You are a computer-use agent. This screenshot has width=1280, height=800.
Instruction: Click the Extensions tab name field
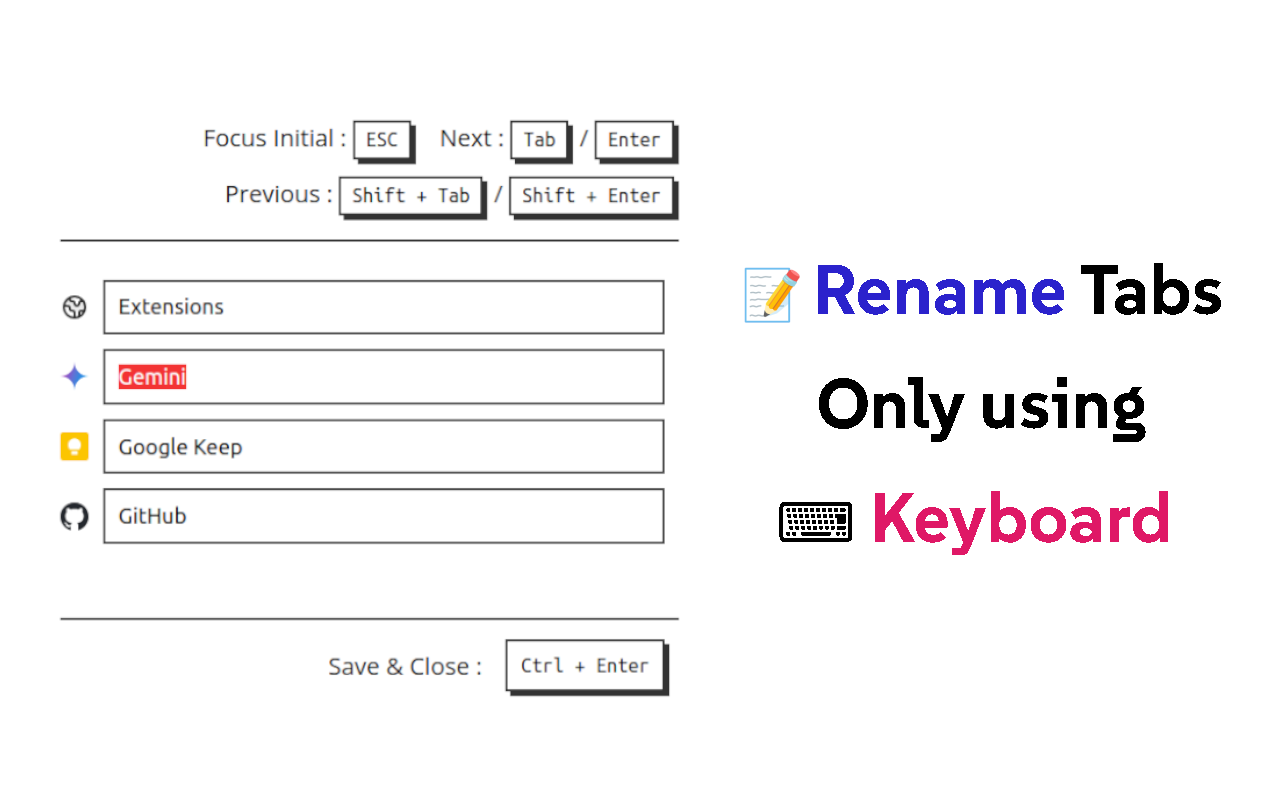(x=383, y=307)
